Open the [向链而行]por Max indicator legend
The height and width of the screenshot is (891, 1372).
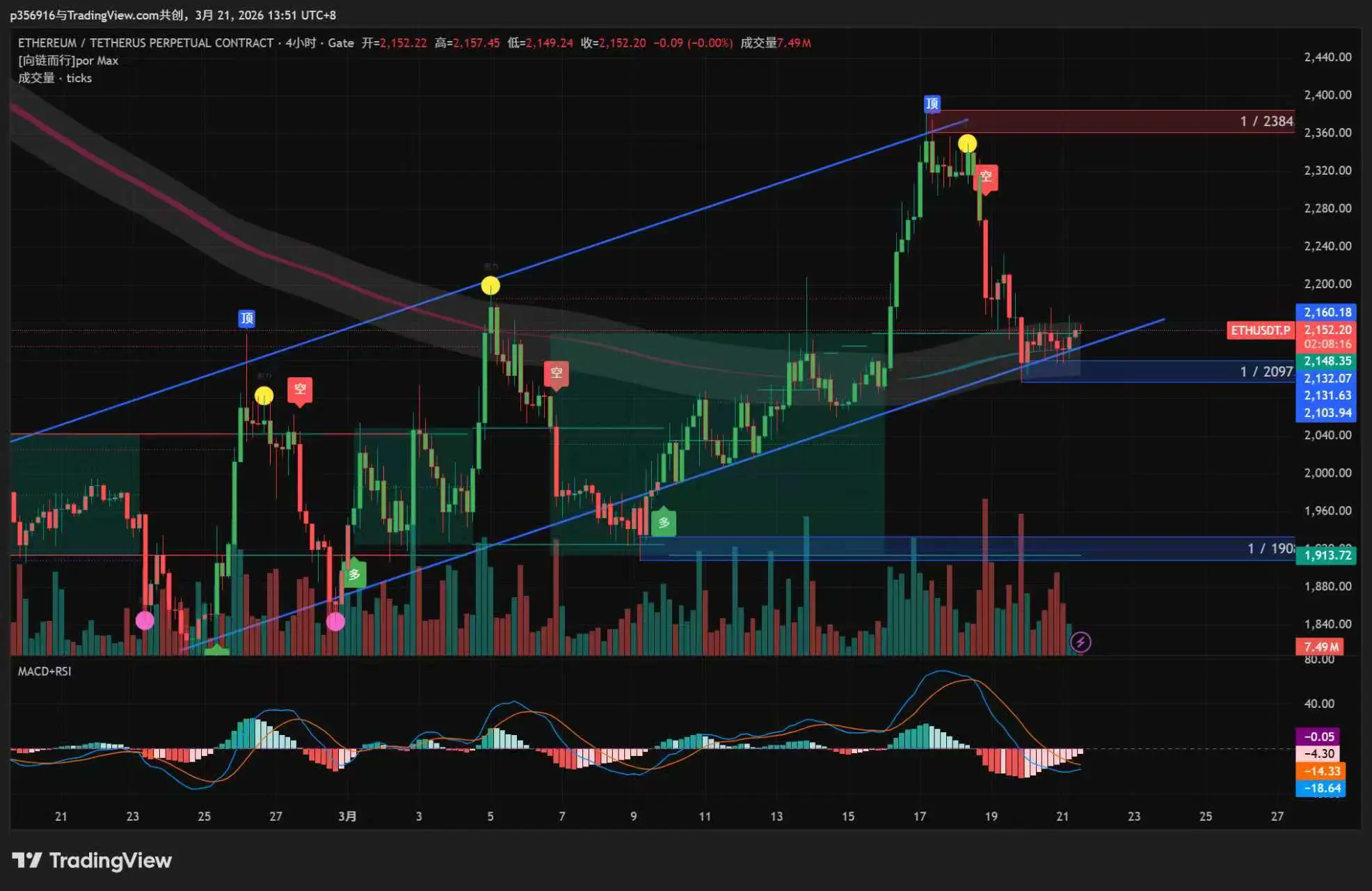[68, 61]
